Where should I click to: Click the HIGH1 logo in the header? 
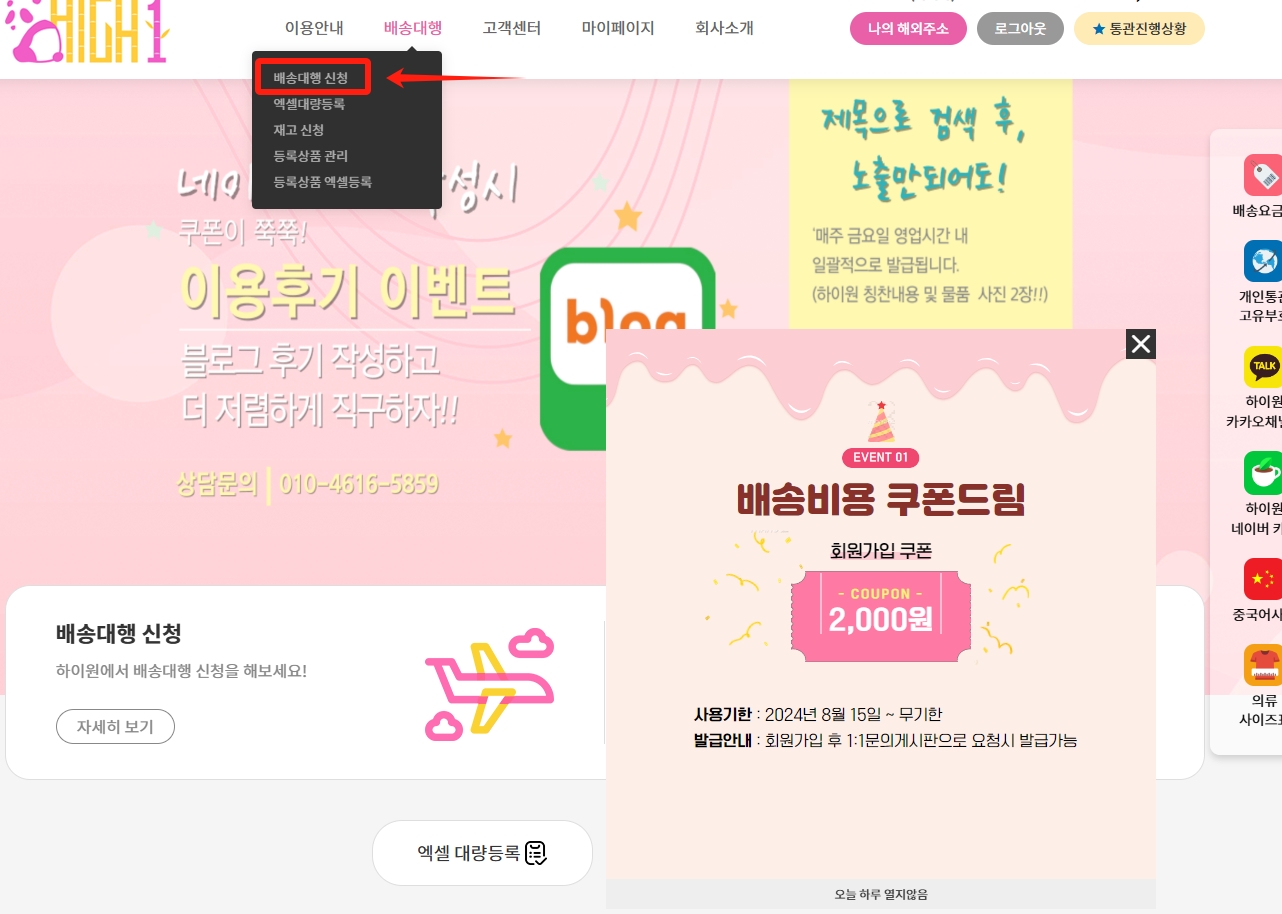[86, 32]
